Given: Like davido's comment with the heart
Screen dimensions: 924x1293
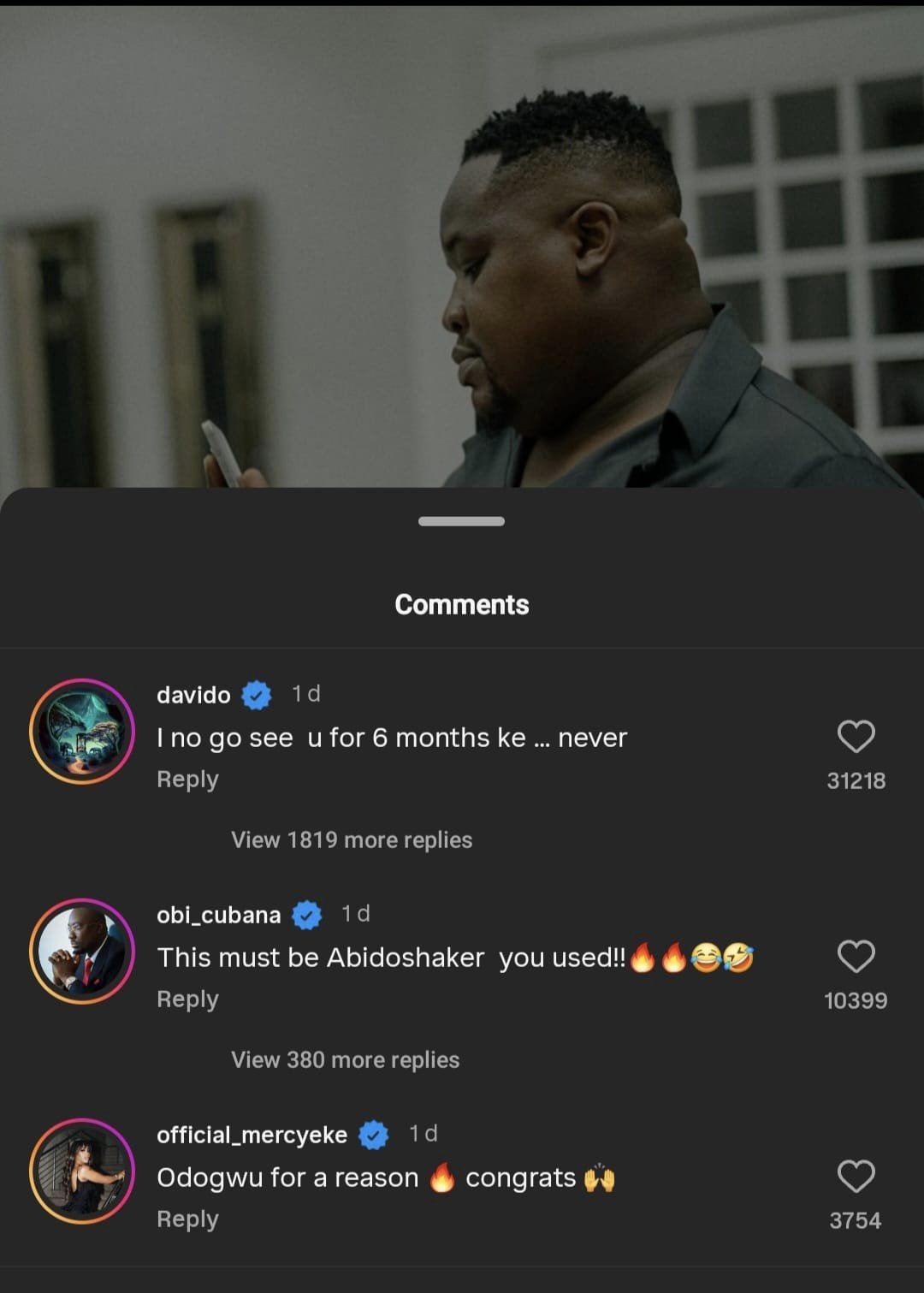Looking at the screenshot, I should [857, 734].
